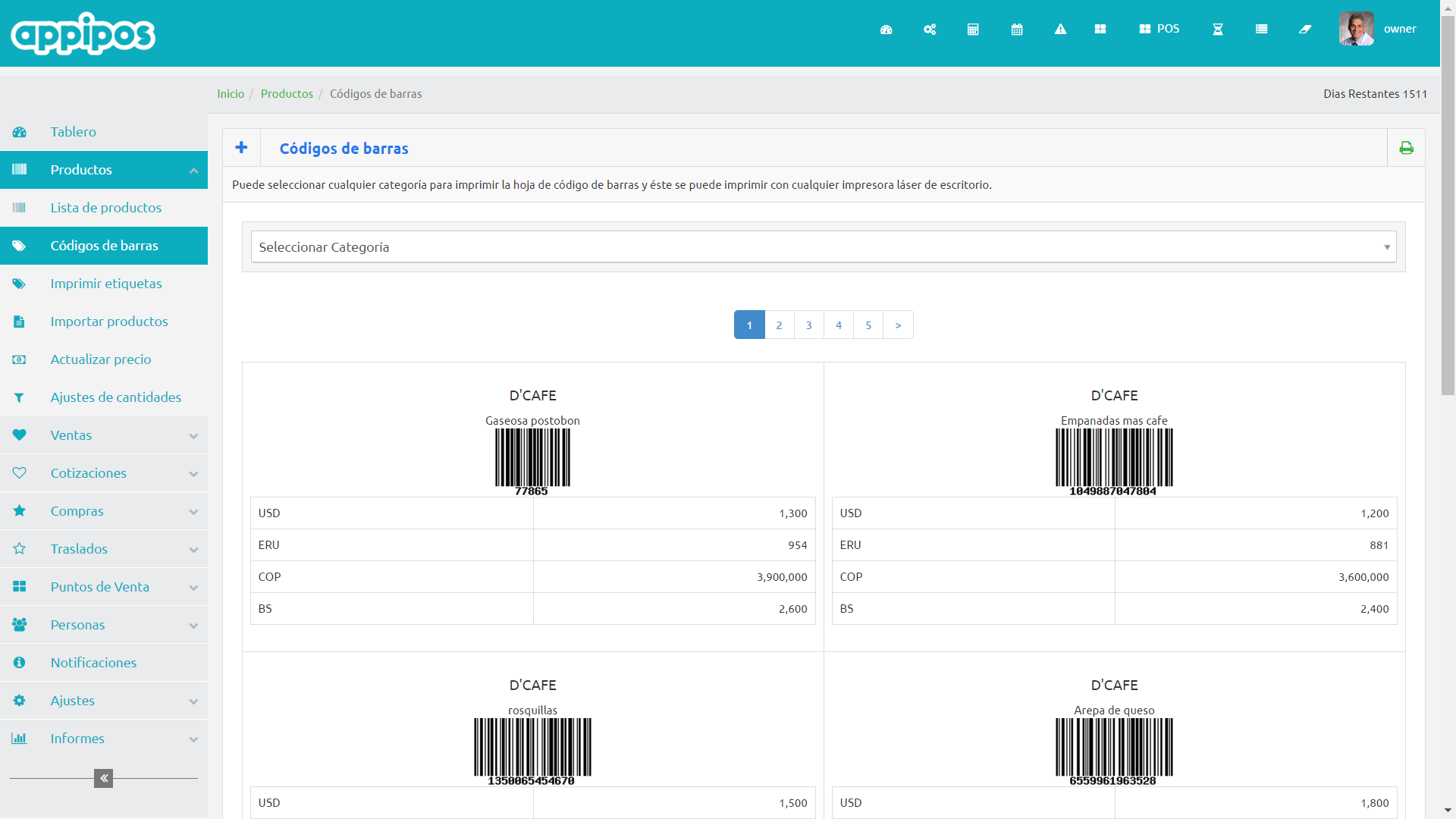Click the Inicio breadcrumb link
Viewport: 1456px width, 819px height.
pos(231,94)
